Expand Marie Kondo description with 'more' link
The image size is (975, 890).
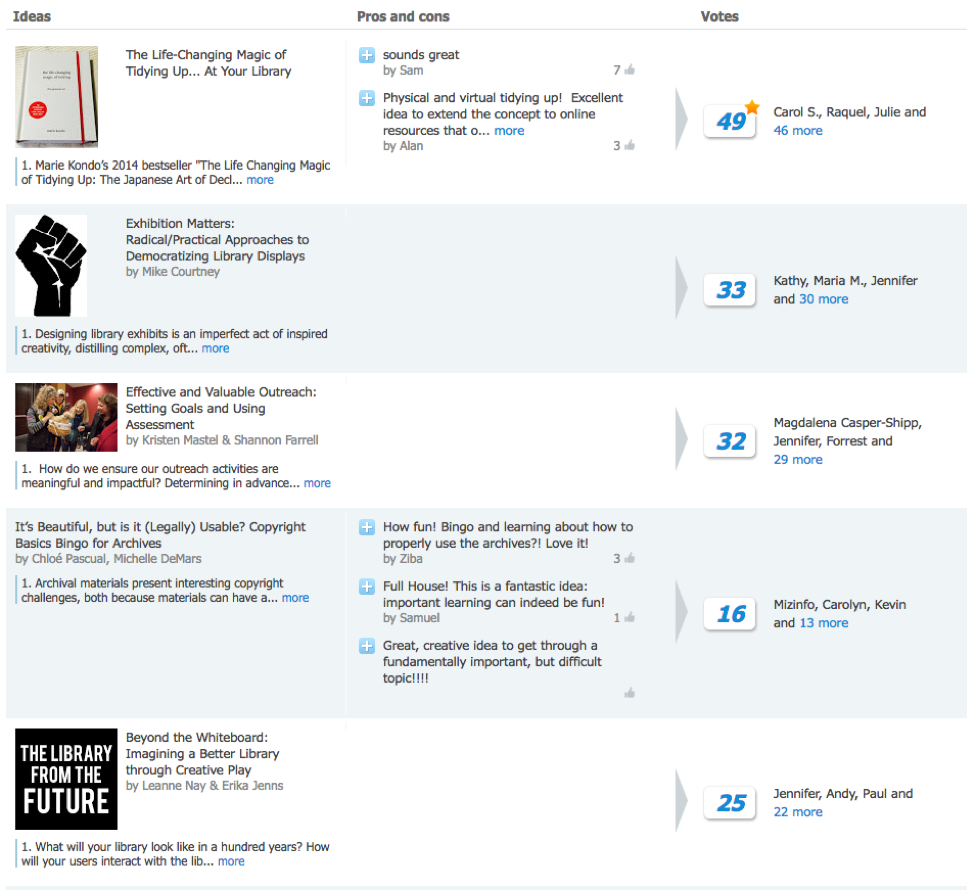[x=260, y=180]
